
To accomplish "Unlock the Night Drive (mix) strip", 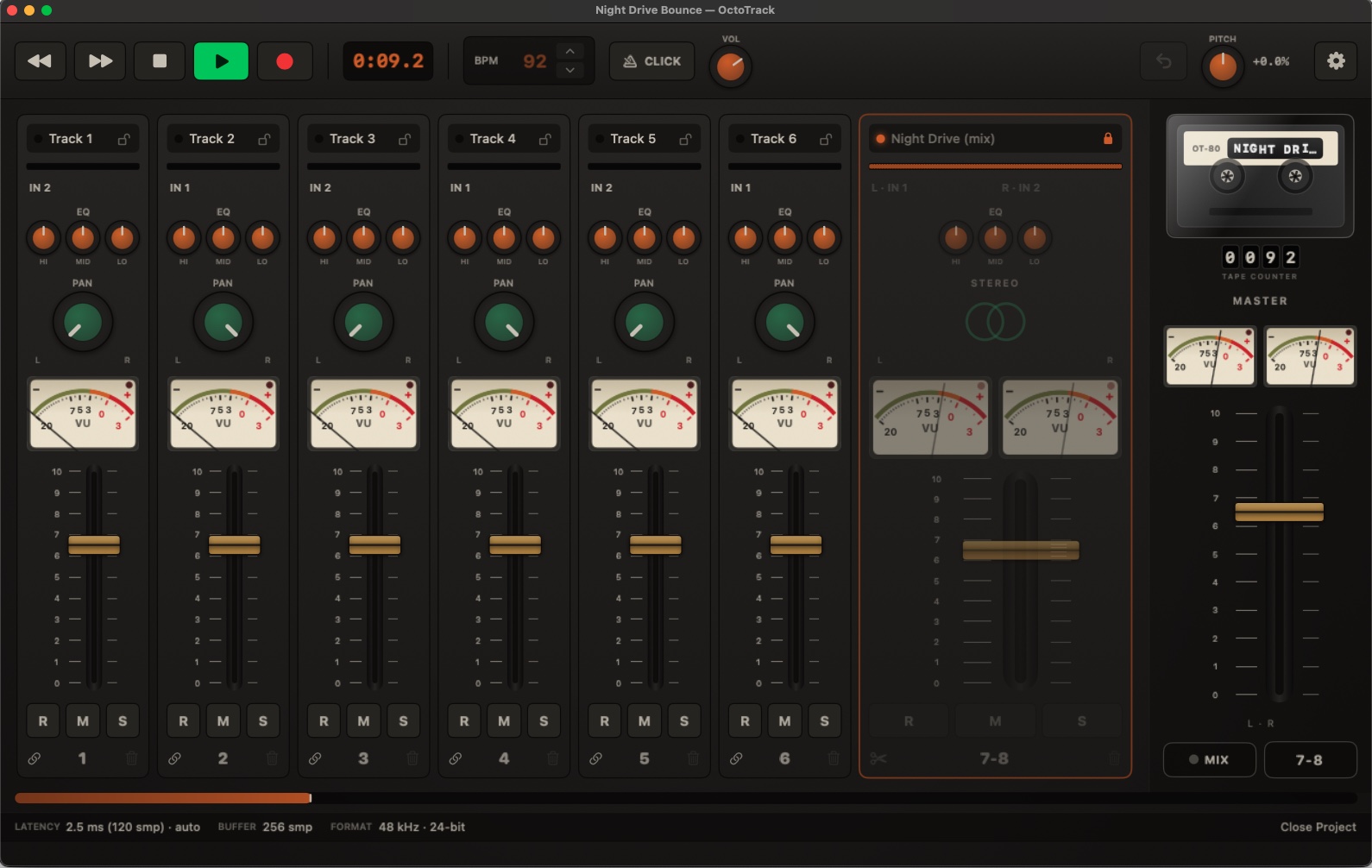I will (1108, 139).
